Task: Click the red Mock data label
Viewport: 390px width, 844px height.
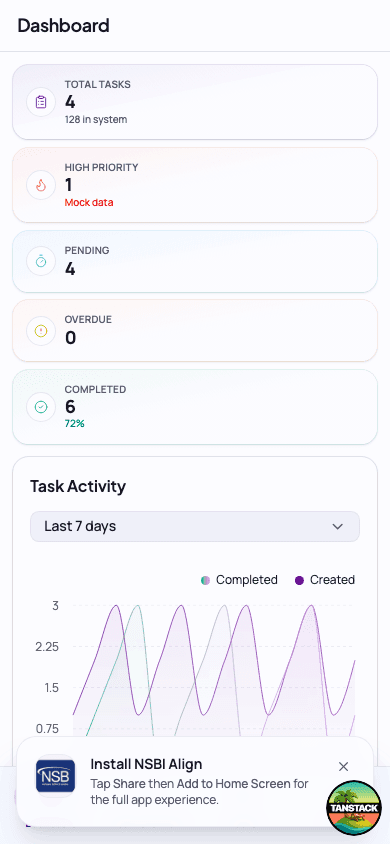Action: point(89,203)
